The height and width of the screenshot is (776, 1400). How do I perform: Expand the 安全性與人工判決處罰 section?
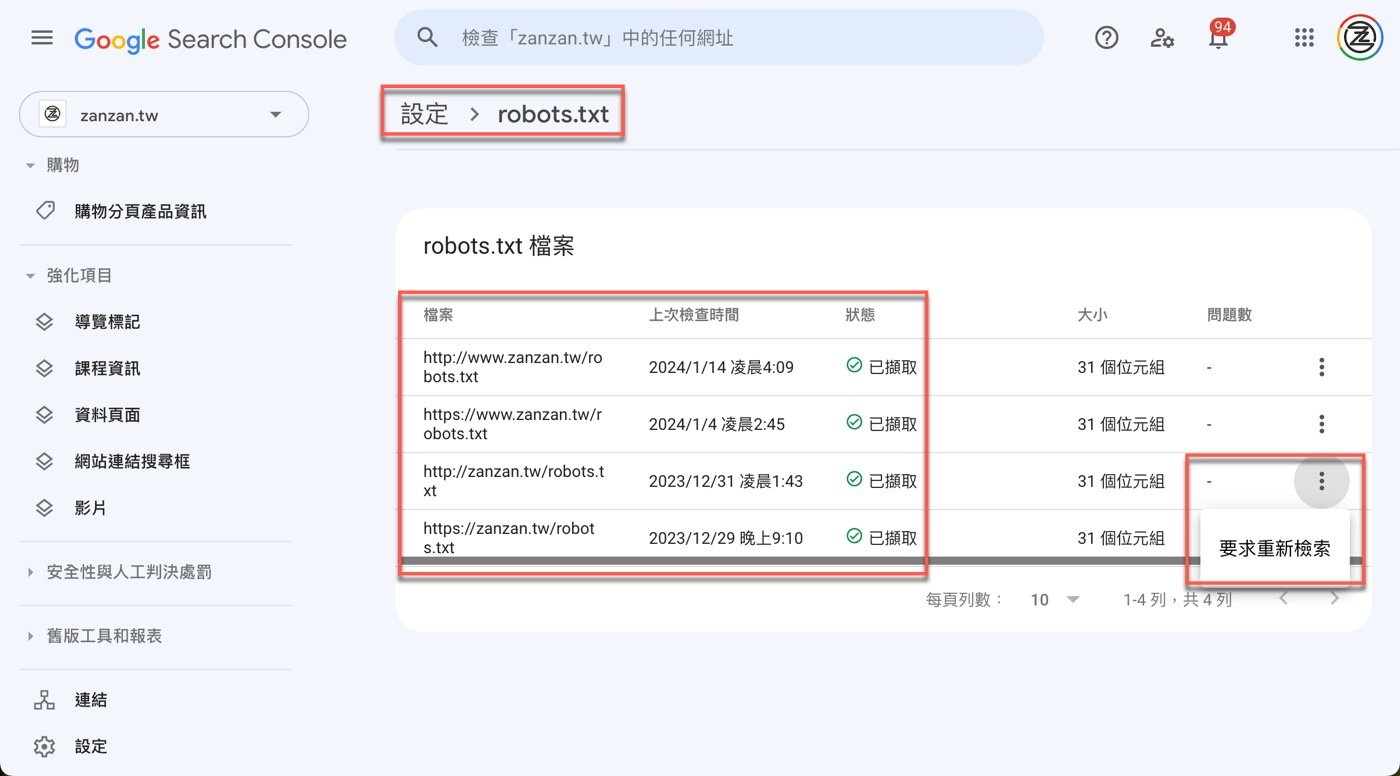(30, 572)
